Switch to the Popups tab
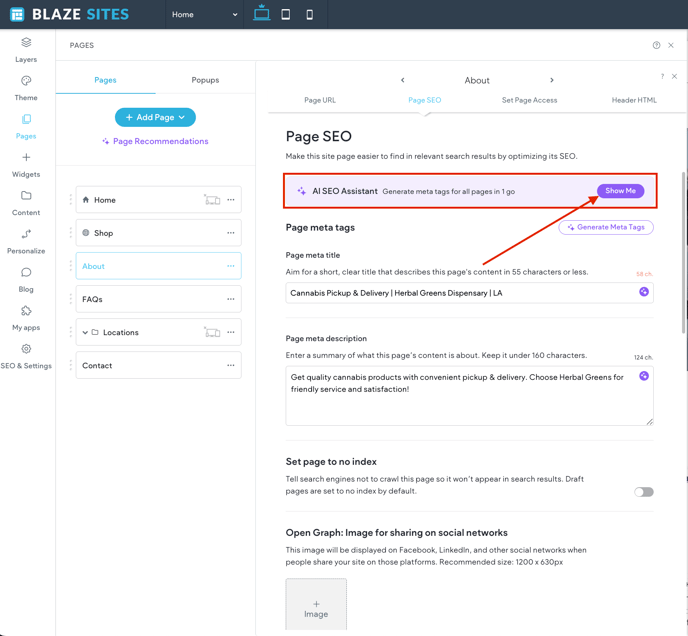This screenshot has height=636, width=688. click(x=205, y=80)
